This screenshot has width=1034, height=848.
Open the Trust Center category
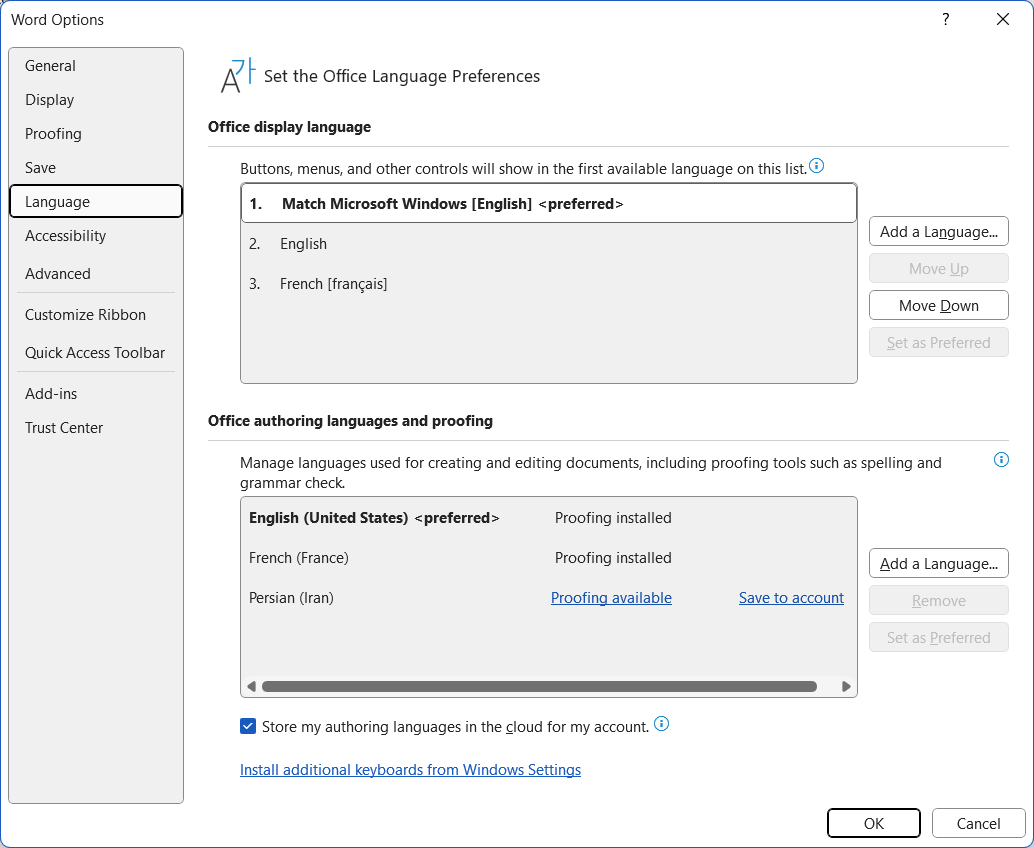point(96,427)
